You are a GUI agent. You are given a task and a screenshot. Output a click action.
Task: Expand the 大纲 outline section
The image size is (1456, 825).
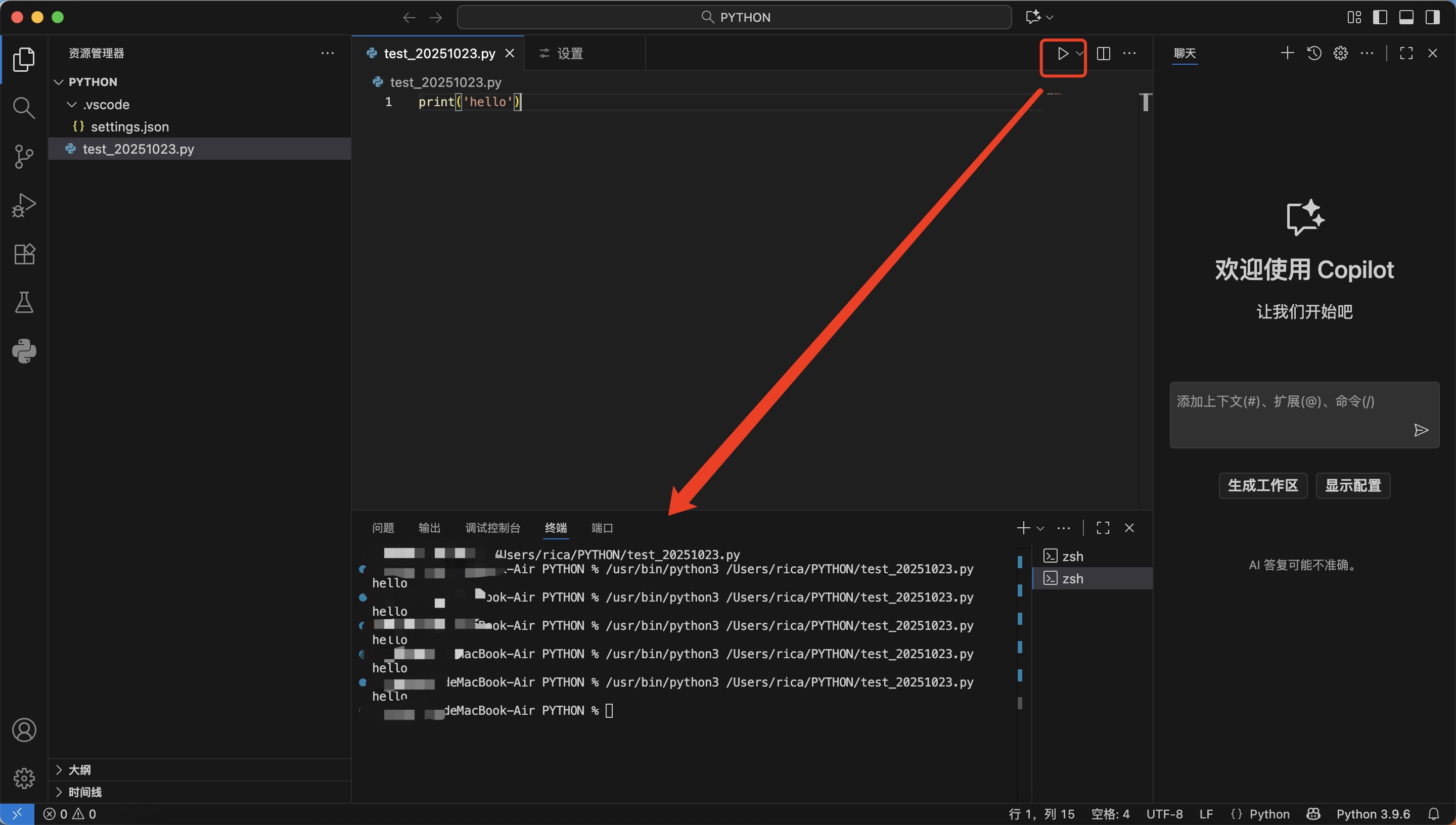click(x=79, y=769)
